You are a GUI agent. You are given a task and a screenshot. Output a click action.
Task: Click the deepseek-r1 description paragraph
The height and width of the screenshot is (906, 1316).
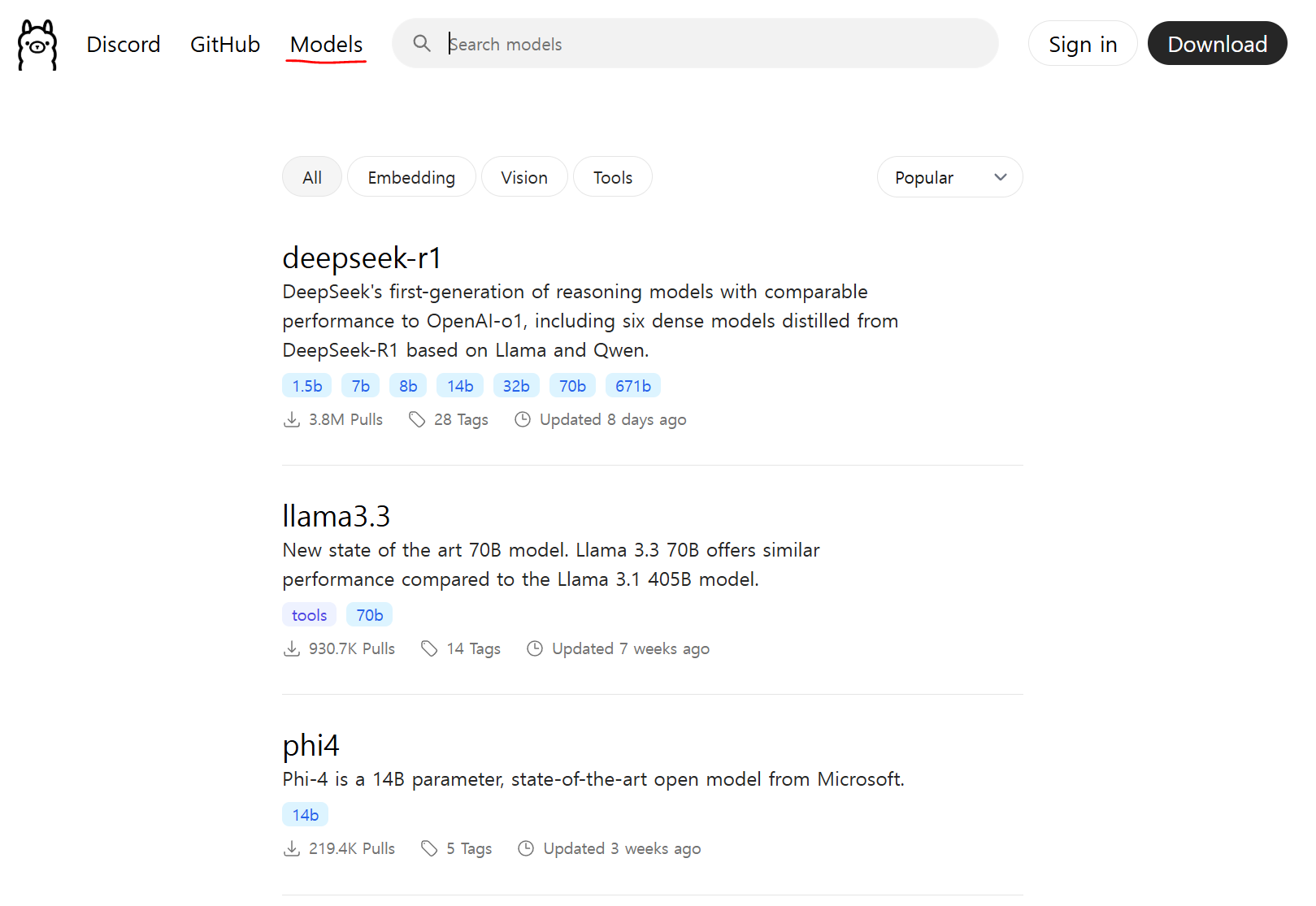pyautogui.click(x=590, y=321)
